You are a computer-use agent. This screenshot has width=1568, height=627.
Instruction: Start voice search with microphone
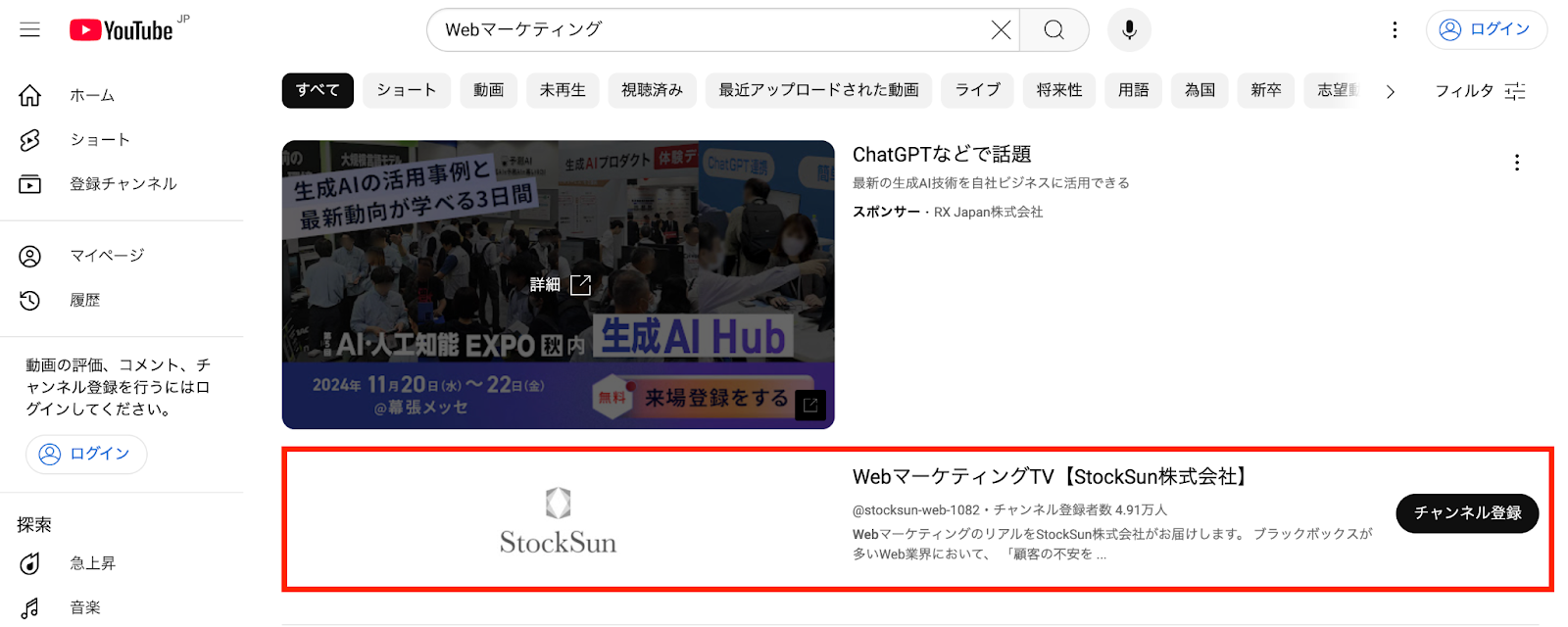click(x=1129, y=30)
